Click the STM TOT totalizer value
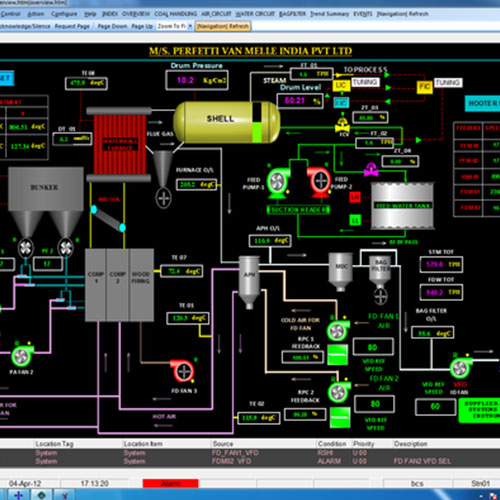500x500 pixels. 441,264
